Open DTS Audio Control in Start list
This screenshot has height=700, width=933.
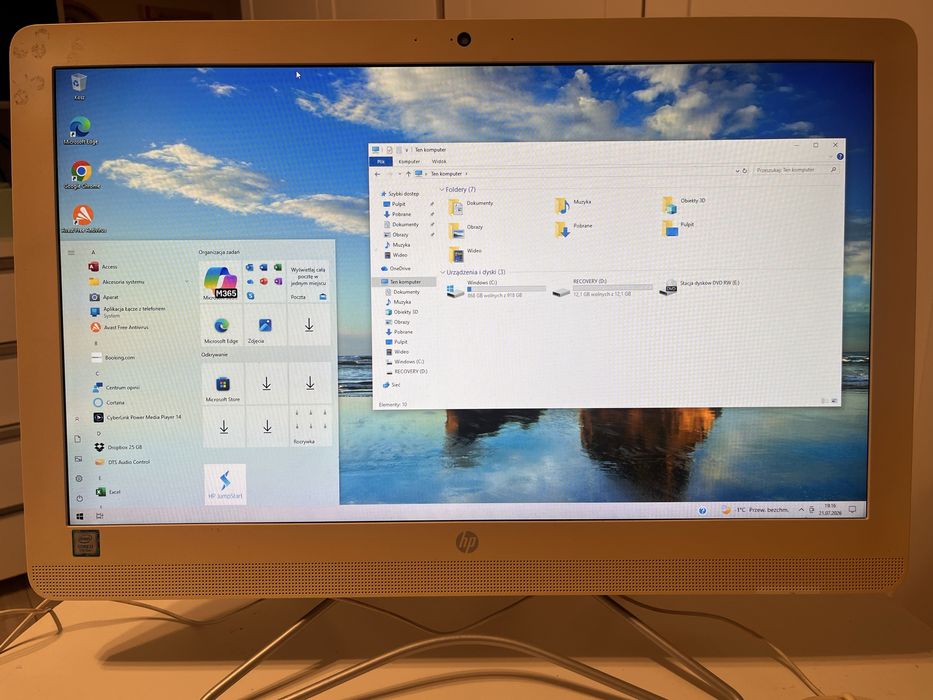[123, 462]
